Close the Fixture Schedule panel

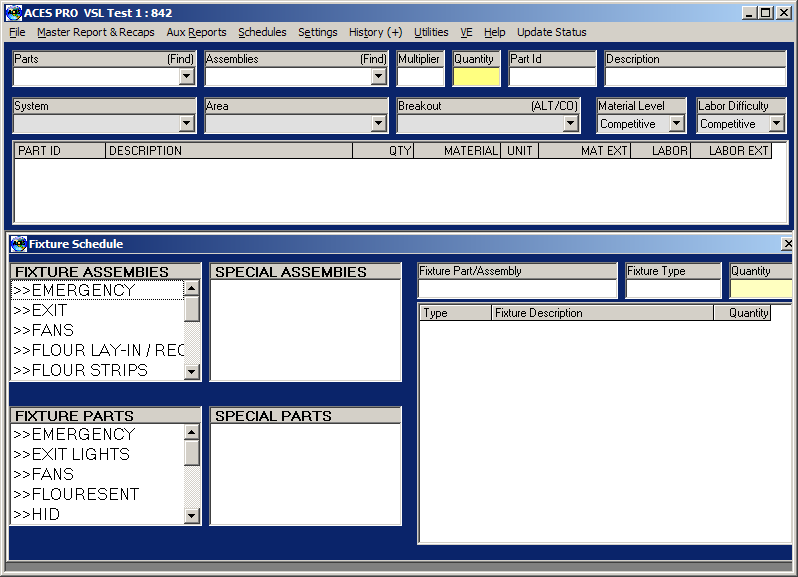point(787,244)
